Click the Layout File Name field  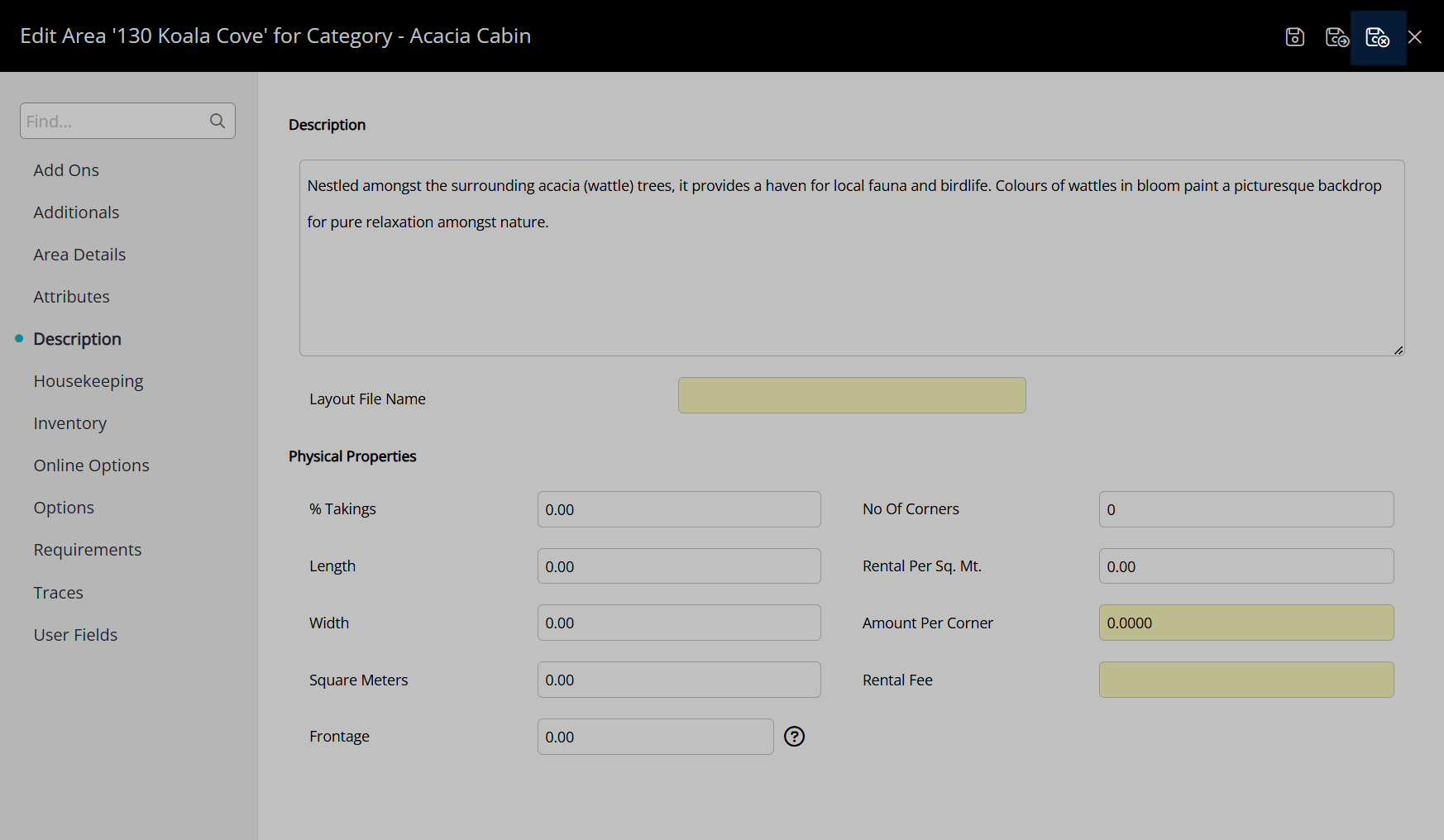[852, 395]
